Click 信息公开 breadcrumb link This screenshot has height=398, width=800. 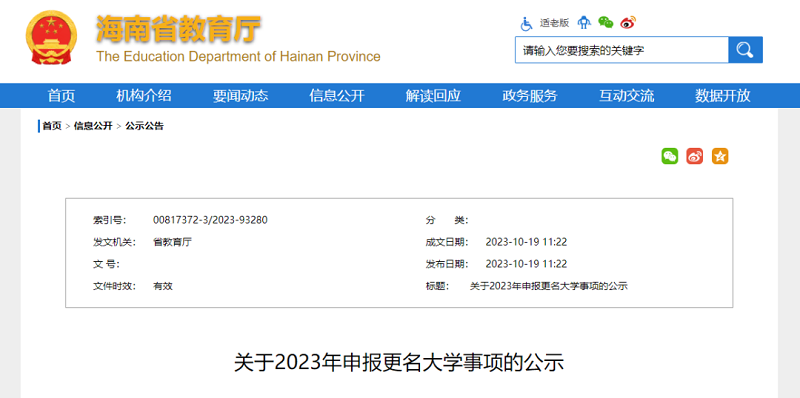[93, 126]
